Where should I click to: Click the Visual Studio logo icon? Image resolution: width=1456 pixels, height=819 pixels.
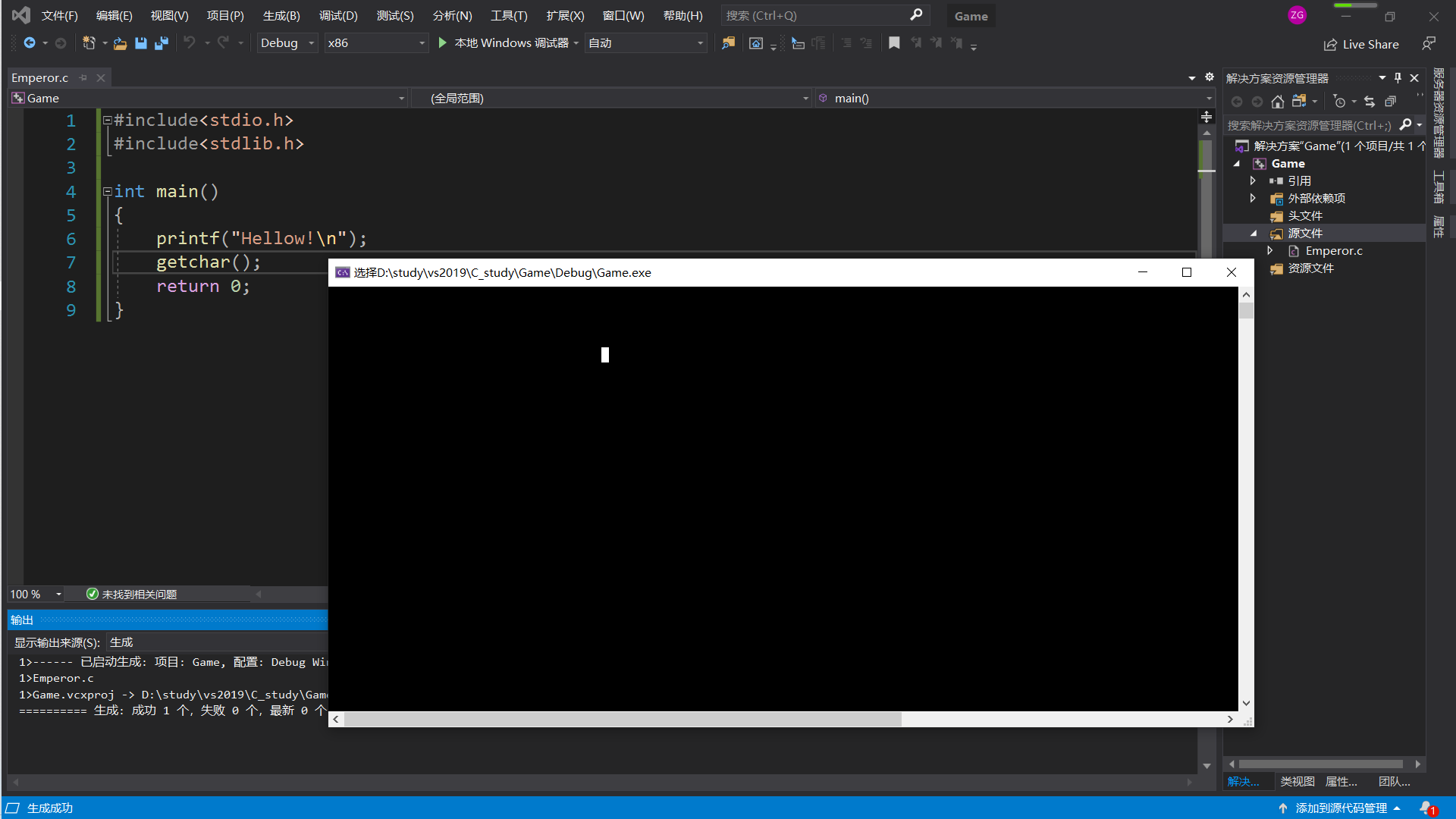(x=21, y=15)
